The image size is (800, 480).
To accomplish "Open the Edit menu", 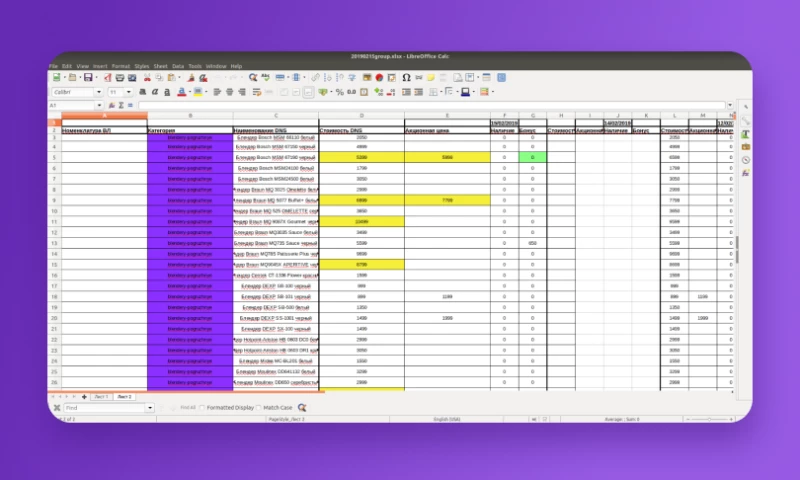I will 67,66.
